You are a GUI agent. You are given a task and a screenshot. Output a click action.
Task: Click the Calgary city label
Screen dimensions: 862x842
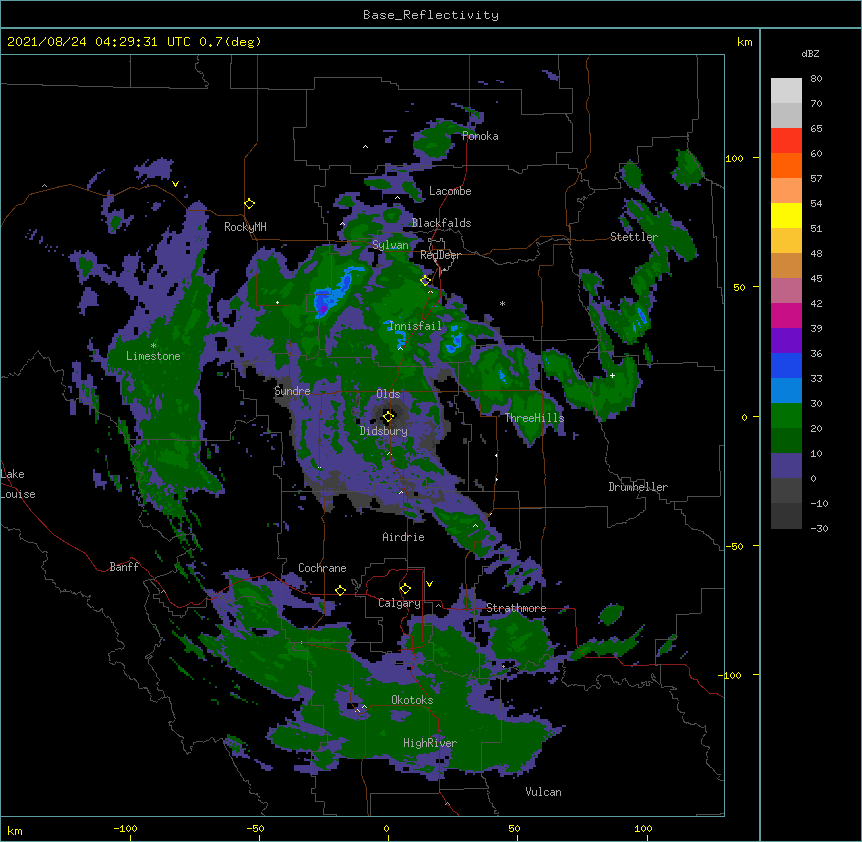(x=399, y=603)
